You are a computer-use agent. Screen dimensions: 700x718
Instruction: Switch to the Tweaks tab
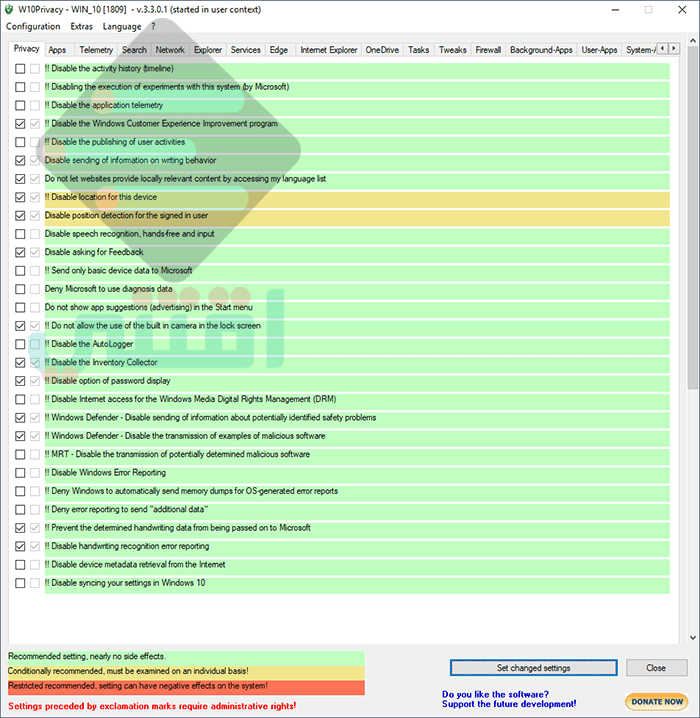coord(453,50)
